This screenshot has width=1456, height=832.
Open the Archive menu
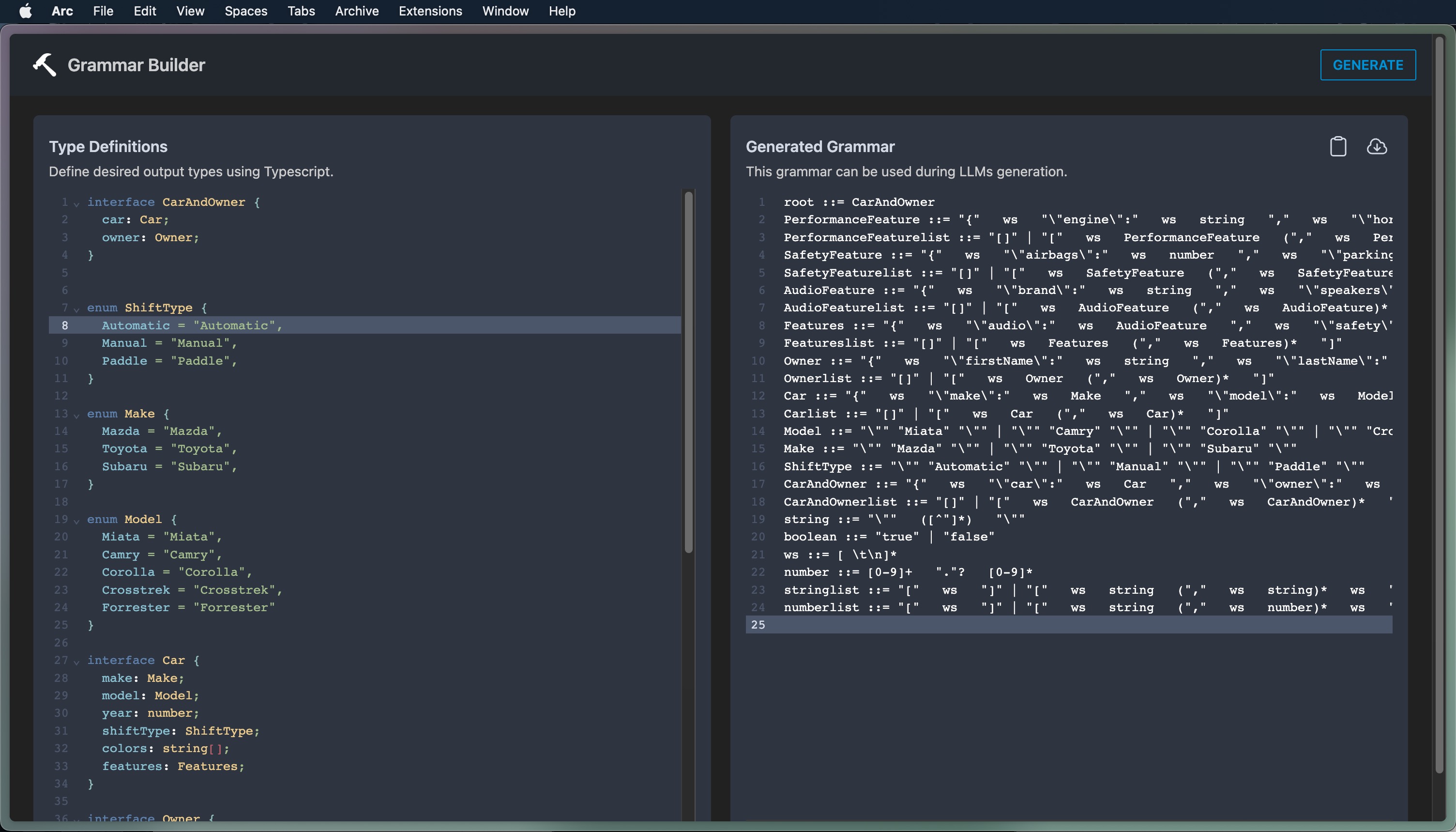tap(356, 11)
